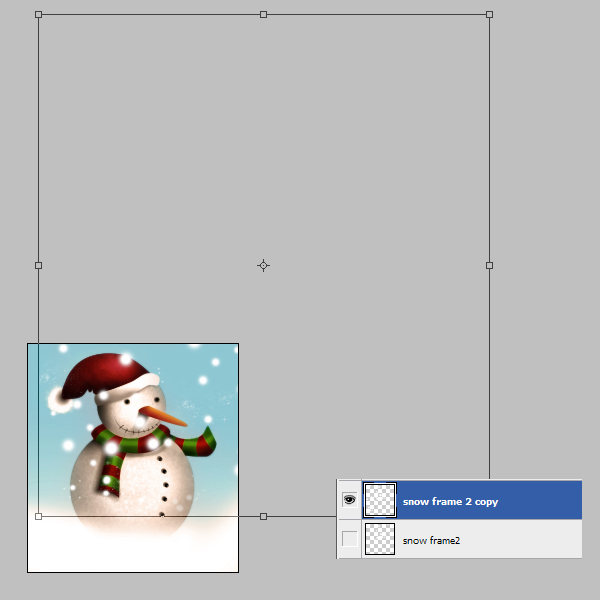
Task: Click the bottom-center transform handle
Action: (263, 516)
